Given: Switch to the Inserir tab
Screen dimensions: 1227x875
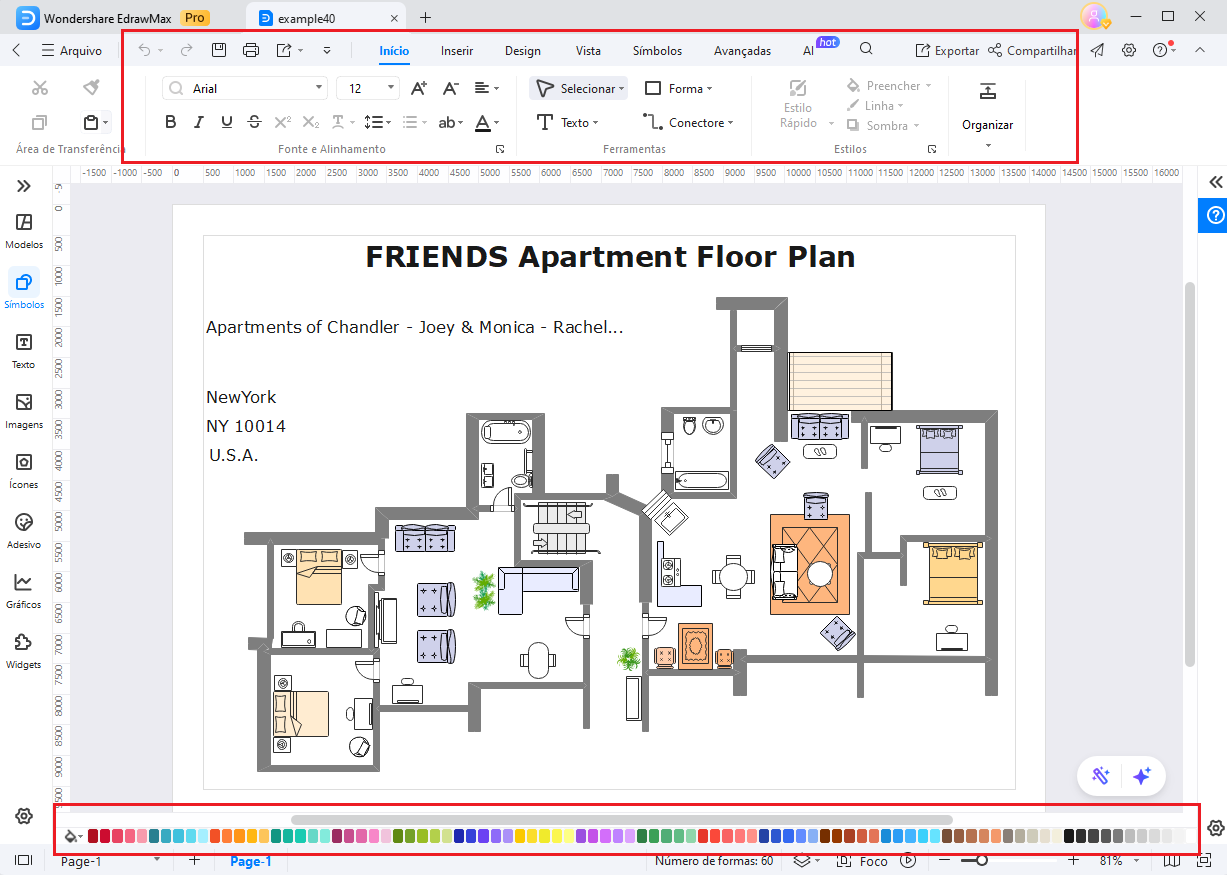Looking at the screenshot, I should [457, 51].
